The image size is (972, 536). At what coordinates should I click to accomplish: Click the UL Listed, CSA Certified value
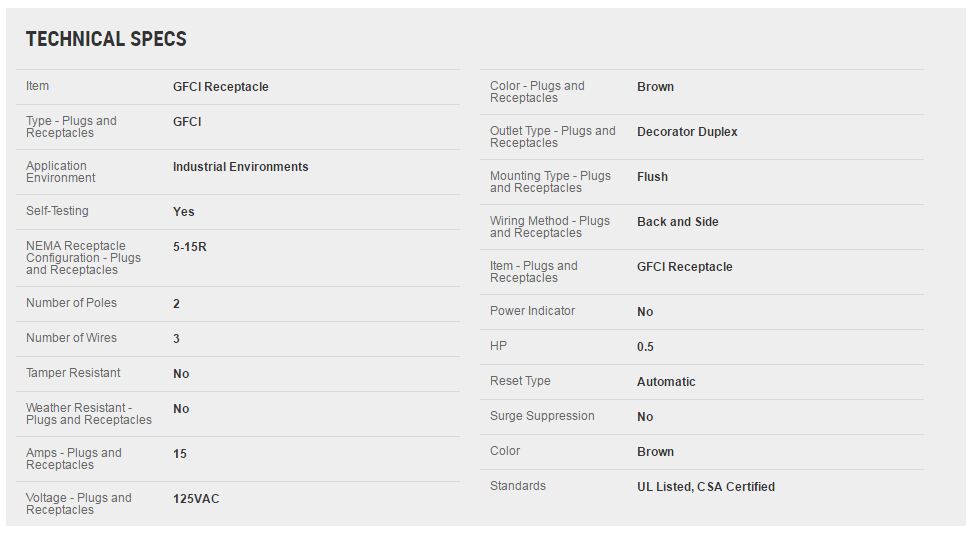tap(705, 487)
